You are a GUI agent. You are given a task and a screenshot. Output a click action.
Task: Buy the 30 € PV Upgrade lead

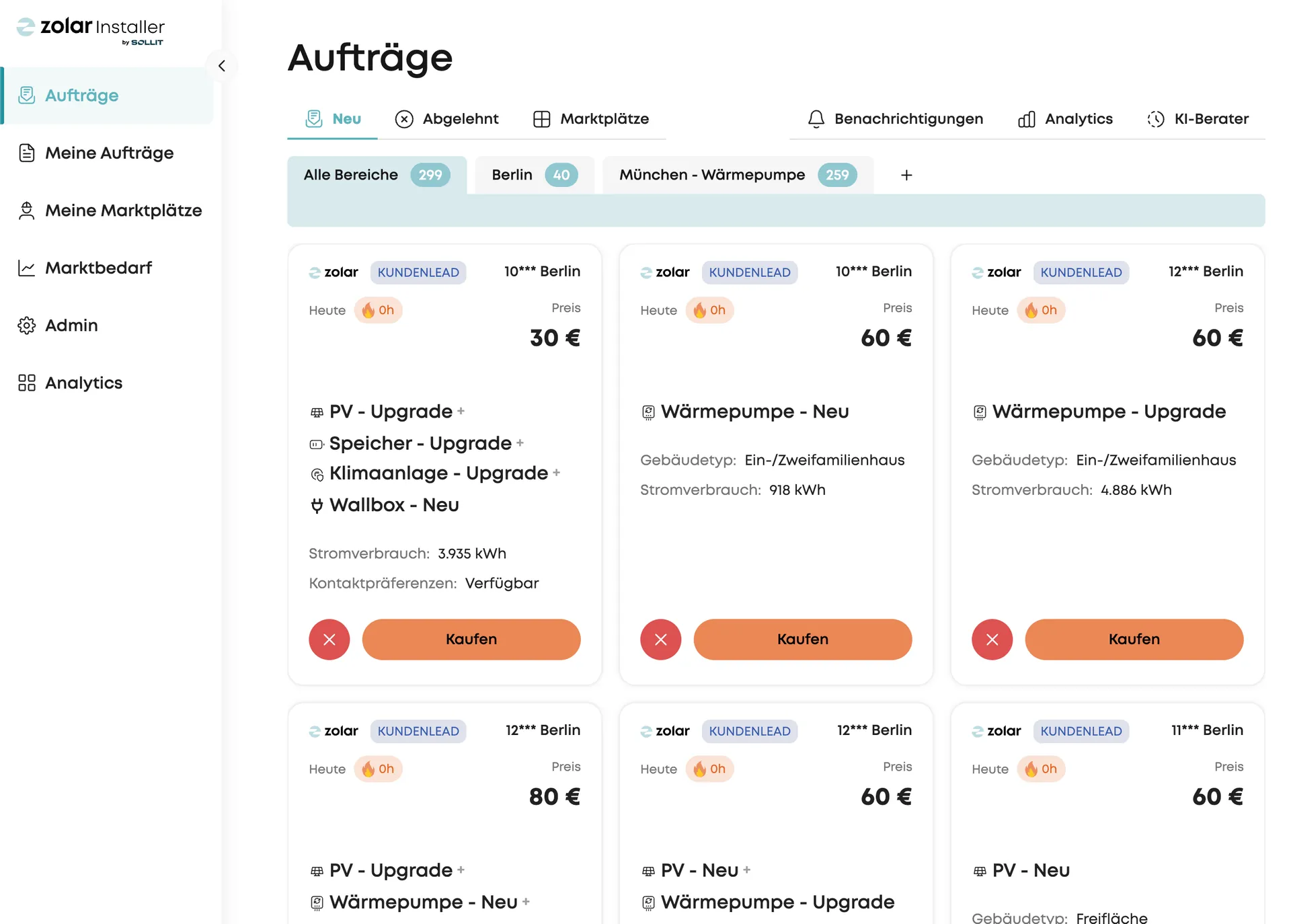tap(471, 639)
